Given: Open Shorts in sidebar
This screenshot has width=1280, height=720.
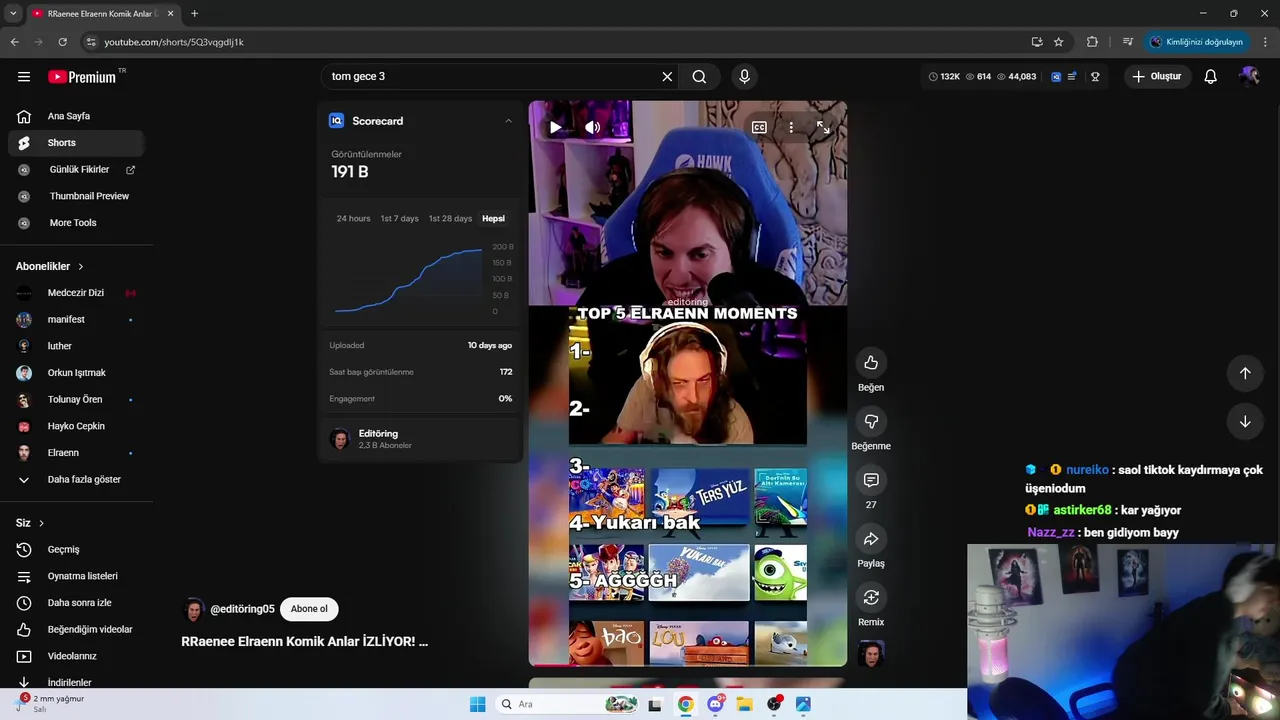Looking at the screenshot, I should click(76, 143).
